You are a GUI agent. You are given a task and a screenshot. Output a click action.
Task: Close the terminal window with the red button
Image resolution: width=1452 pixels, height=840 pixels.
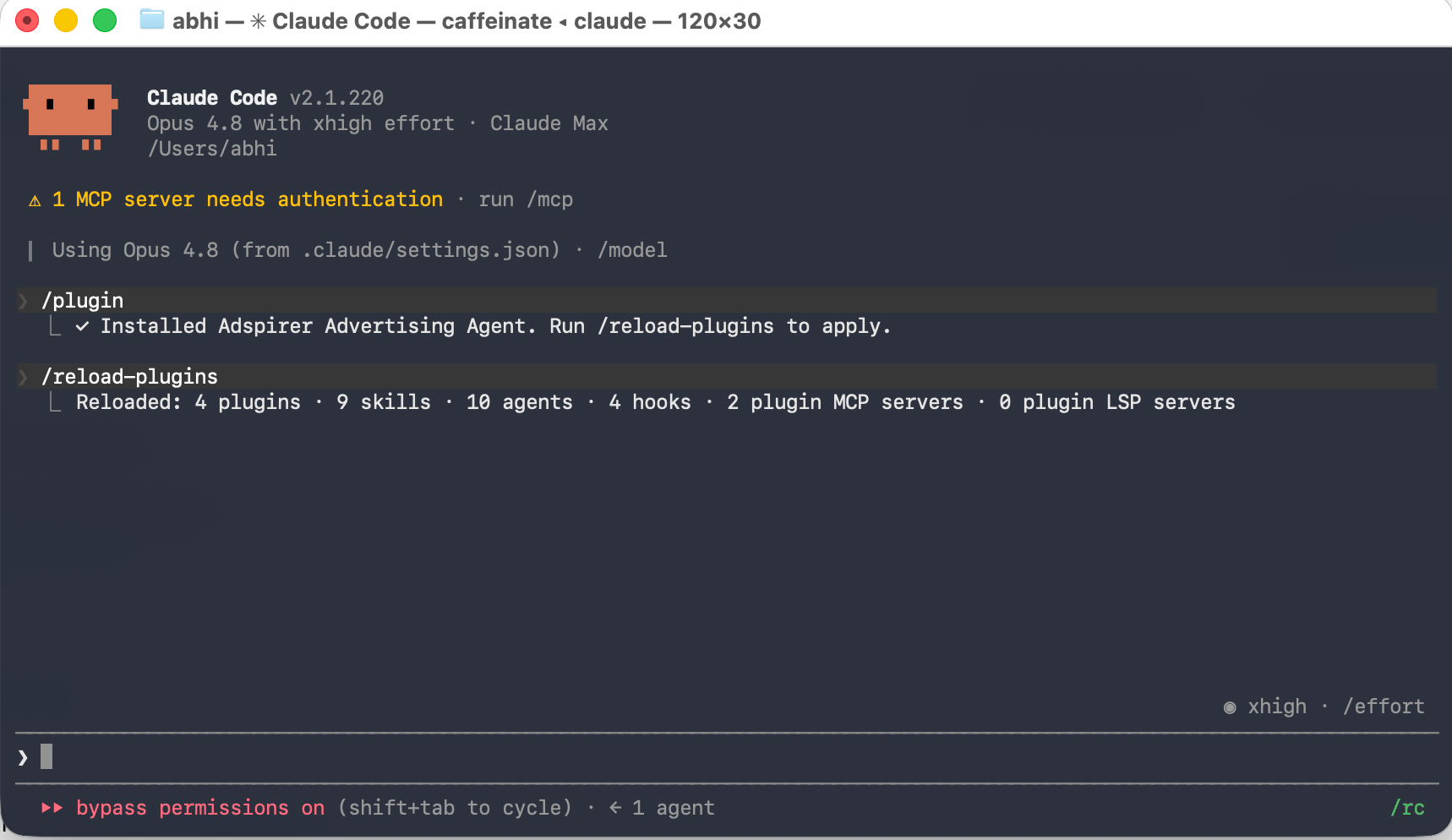point(27,20)
